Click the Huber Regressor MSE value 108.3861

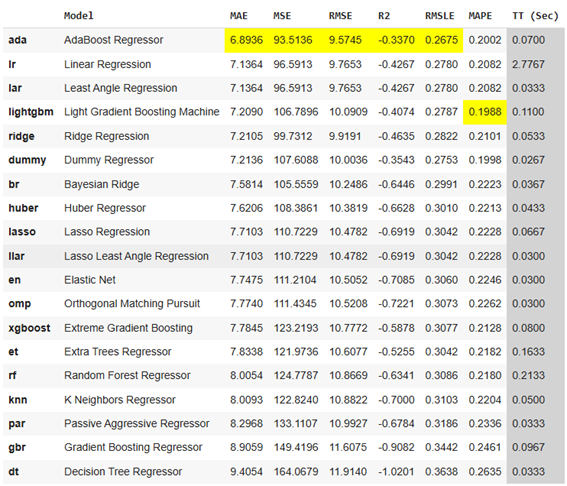(x=296, y=208)
